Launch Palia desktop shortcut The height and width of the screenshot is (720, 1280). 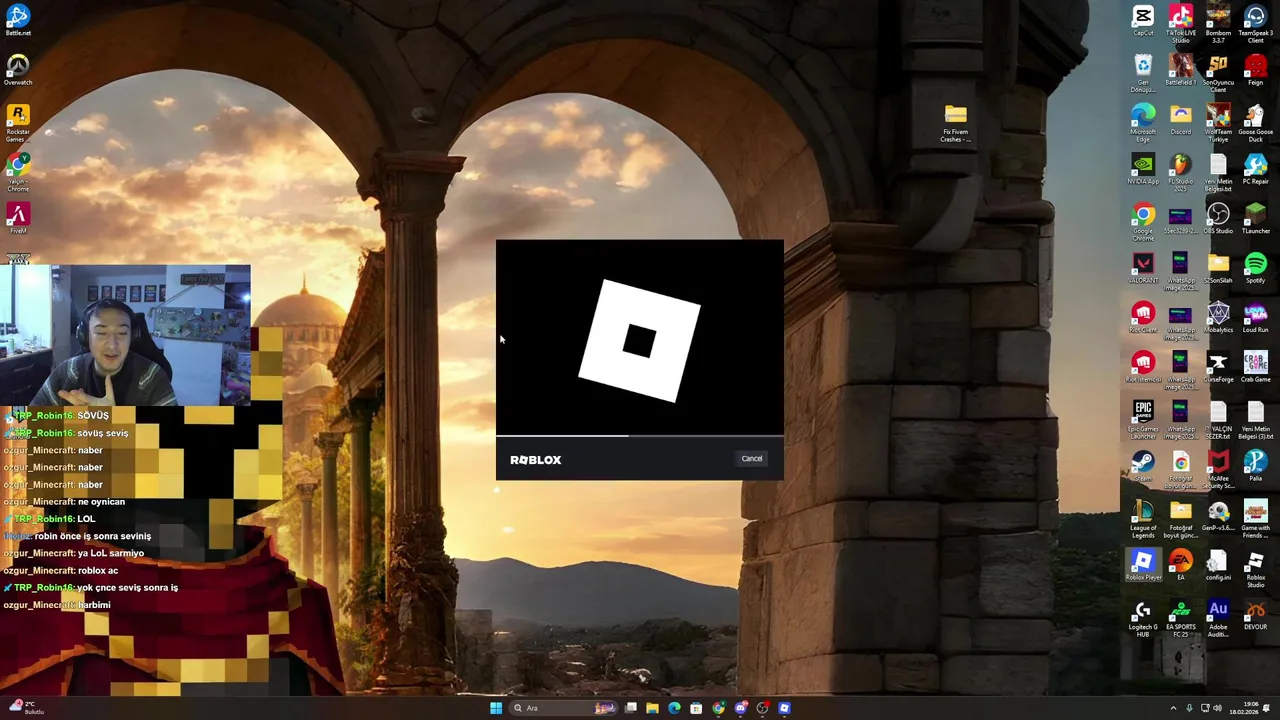[1255, 465]
